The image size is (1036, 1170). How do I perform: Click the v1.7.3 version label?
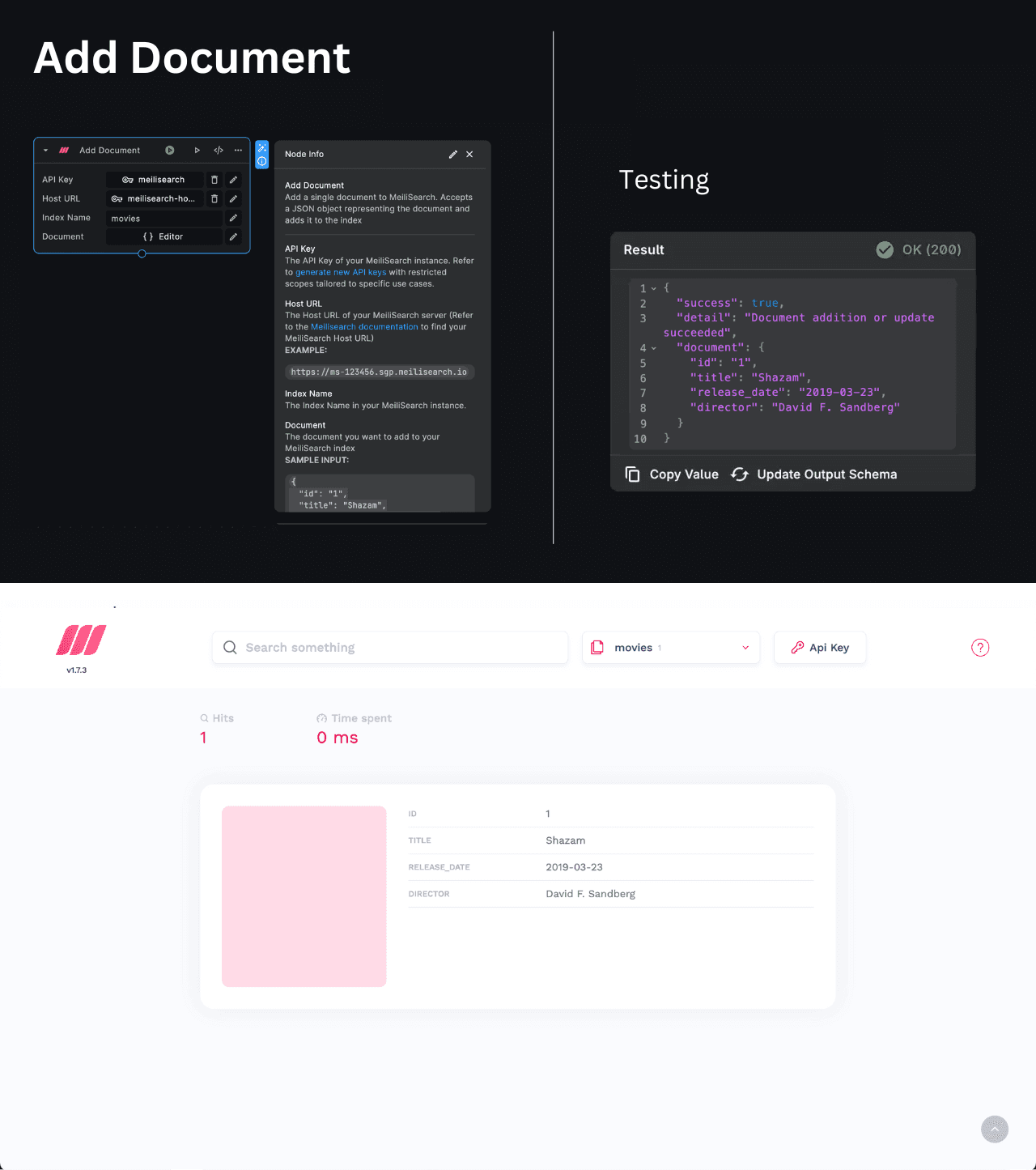coord(77,670)
